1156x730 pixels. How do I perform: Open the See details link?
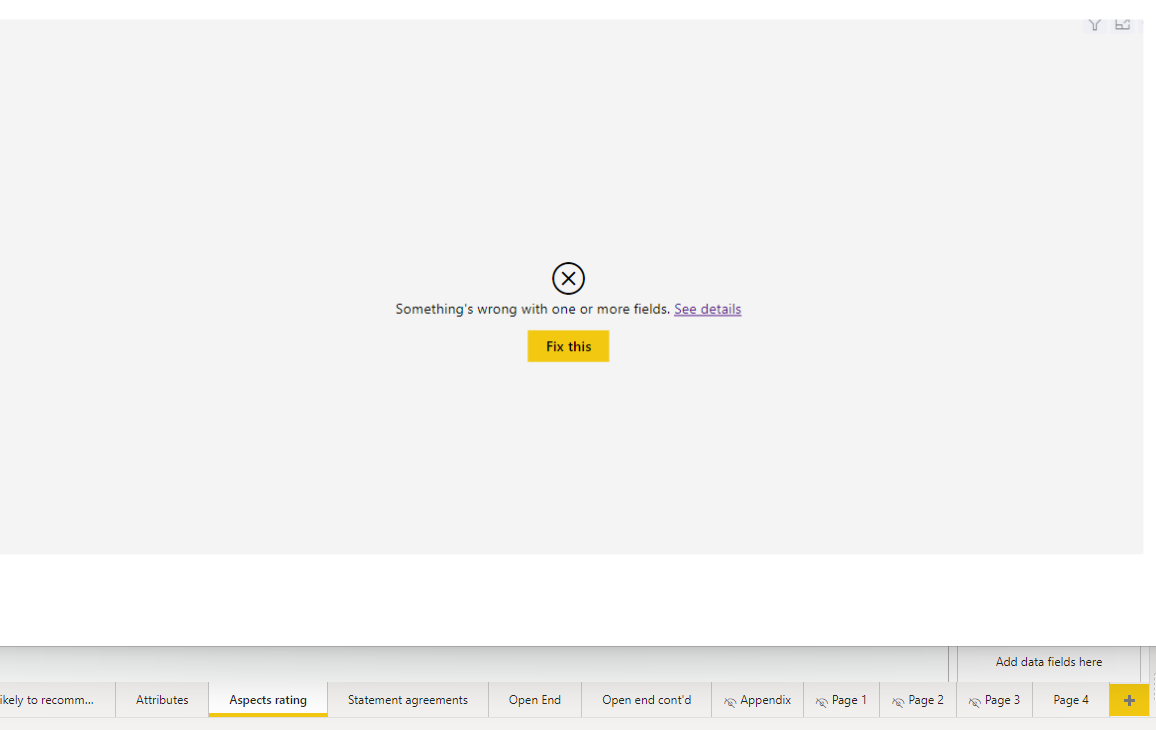707,309
